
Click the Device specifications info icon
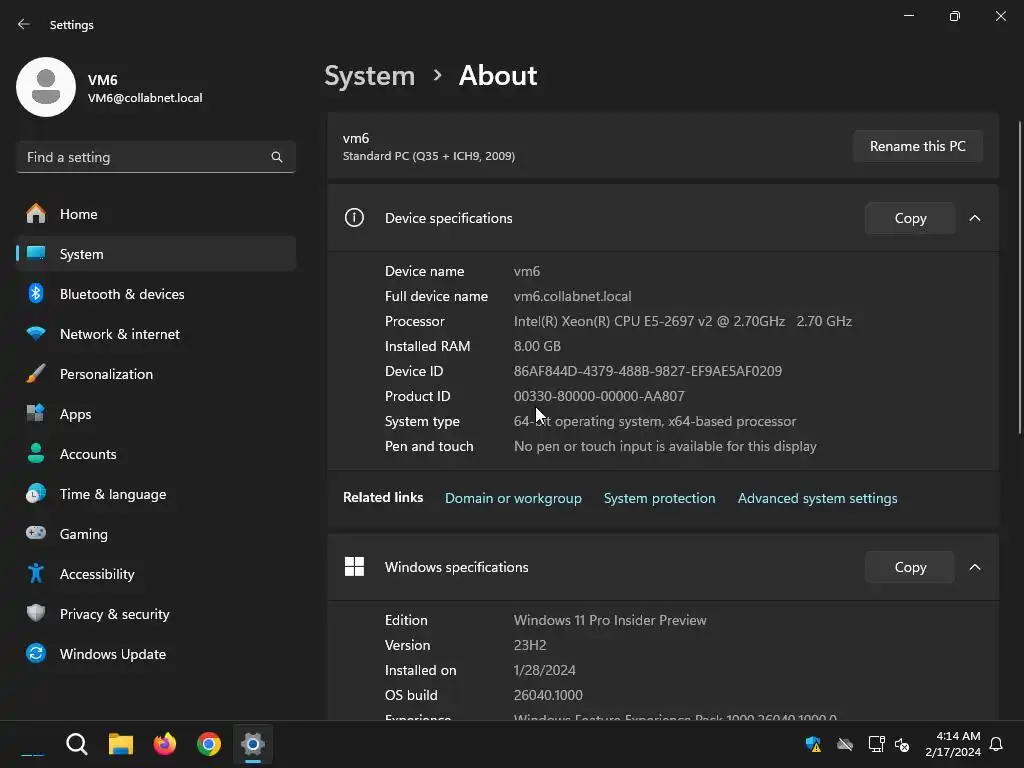354,217
